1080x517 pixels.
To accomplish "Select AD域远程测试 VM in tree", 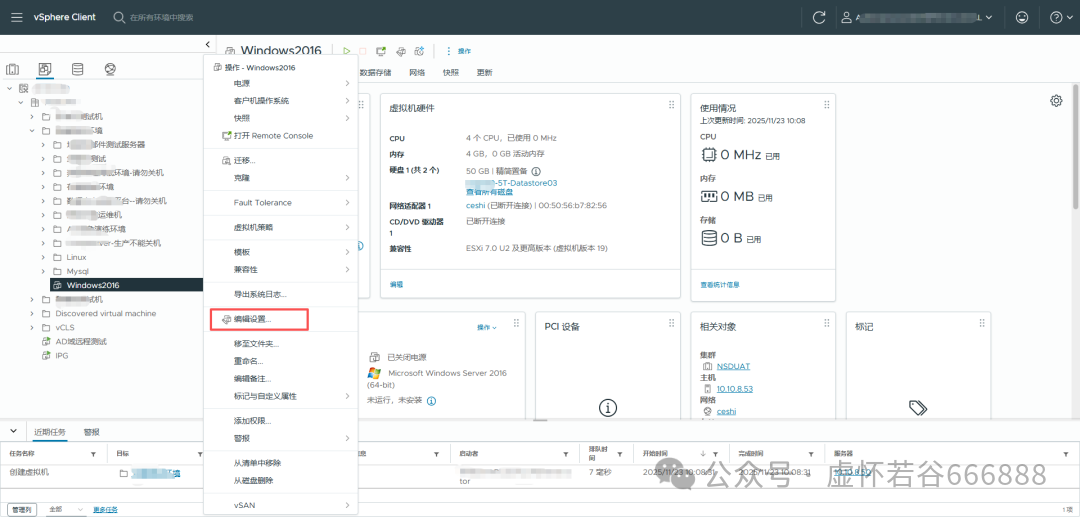I will tap(81, 341).
